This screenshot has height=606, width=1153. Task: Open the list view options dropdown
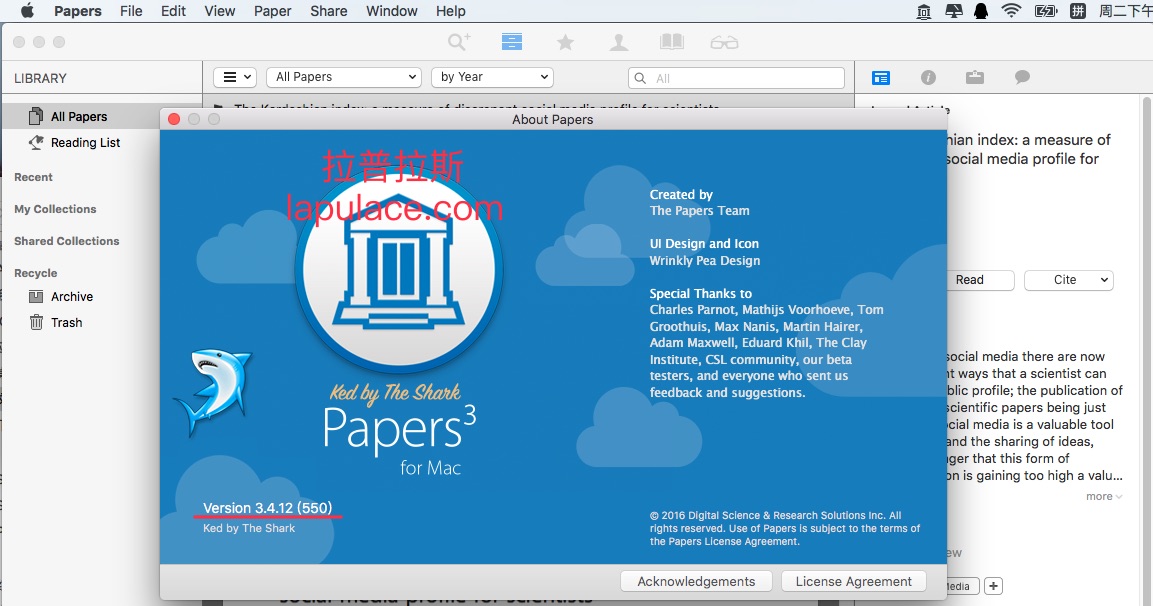(235, 77)
